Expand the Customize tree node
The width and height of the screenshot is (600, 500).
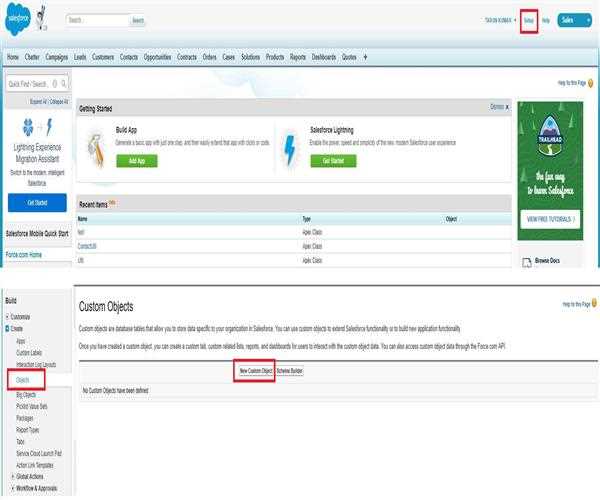[x=7, y=317]
